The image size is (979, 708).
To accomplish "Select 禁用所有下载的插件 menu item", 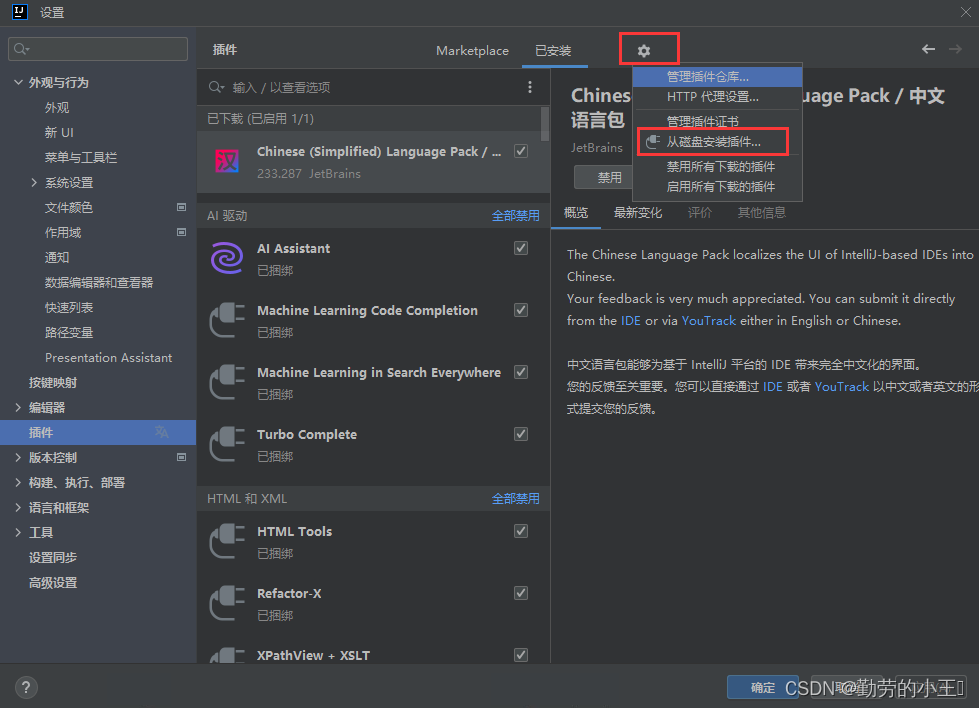I will pos(717,167).
